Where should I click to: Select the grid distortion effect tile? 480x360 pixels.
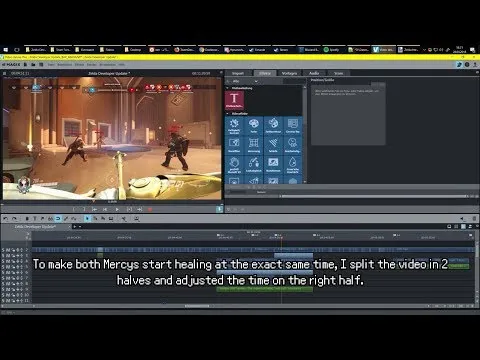[x=254, y=145]
